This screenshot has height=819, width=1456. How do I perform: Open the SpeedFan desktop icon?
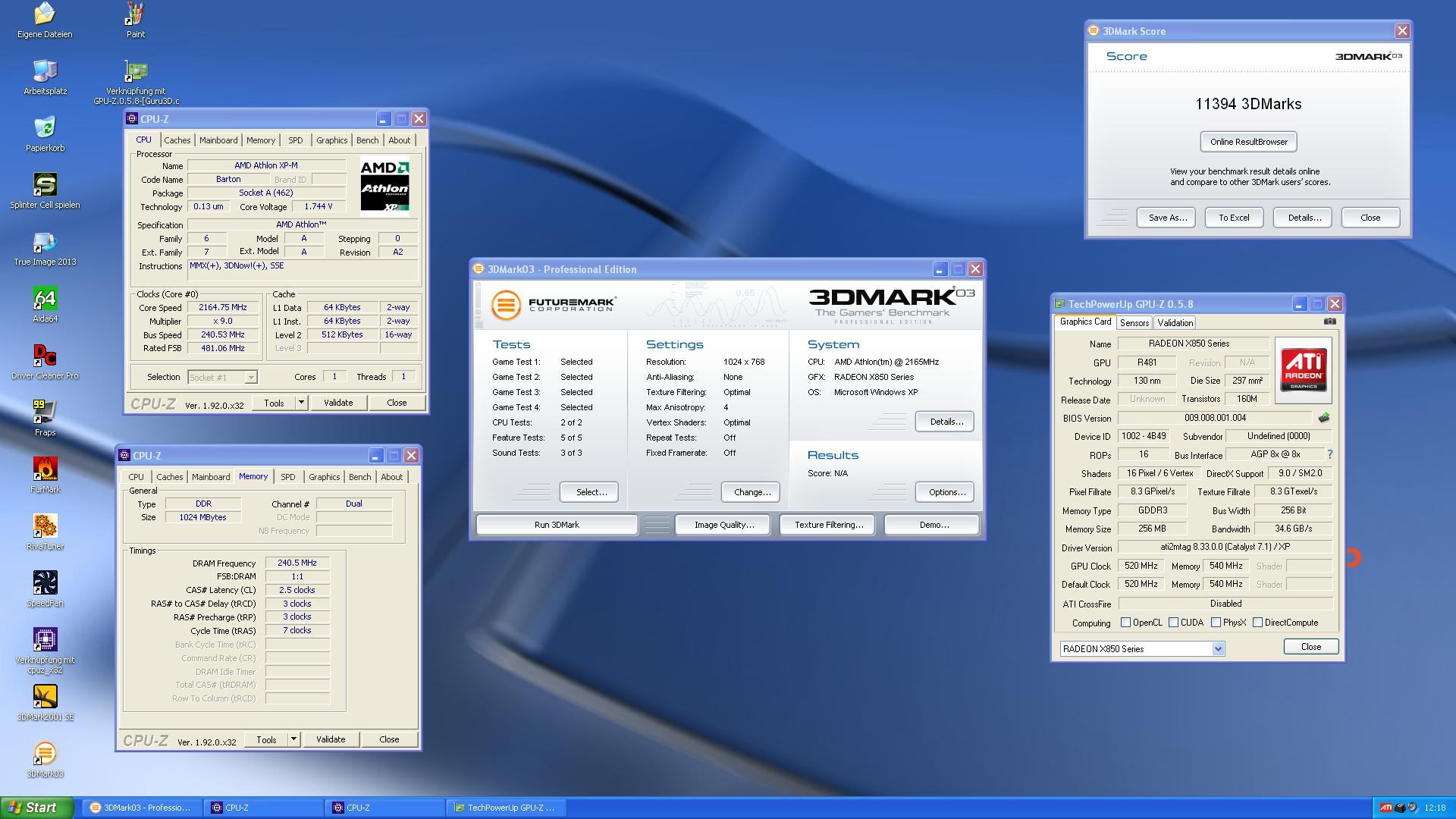coord(45,584)
